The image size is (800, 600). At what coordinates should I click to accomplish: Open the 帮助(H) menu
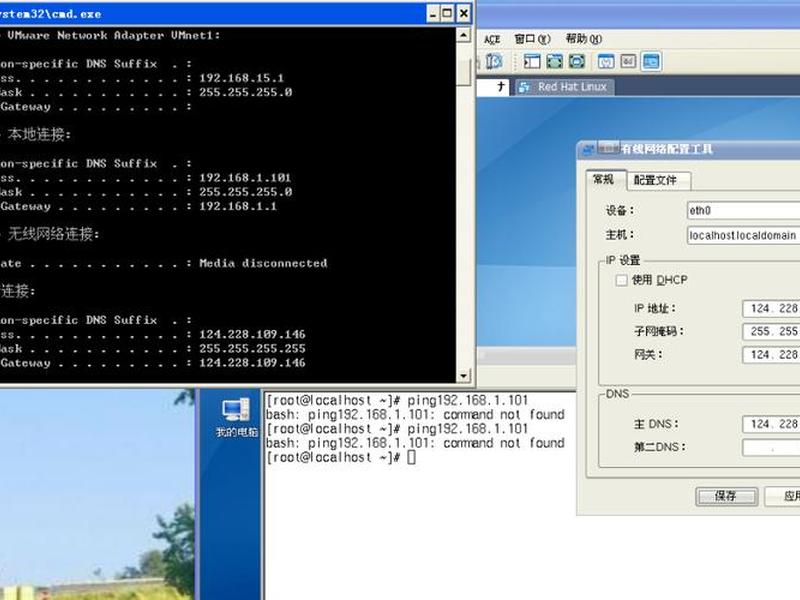pyautogui.click(x=584, y=39)
